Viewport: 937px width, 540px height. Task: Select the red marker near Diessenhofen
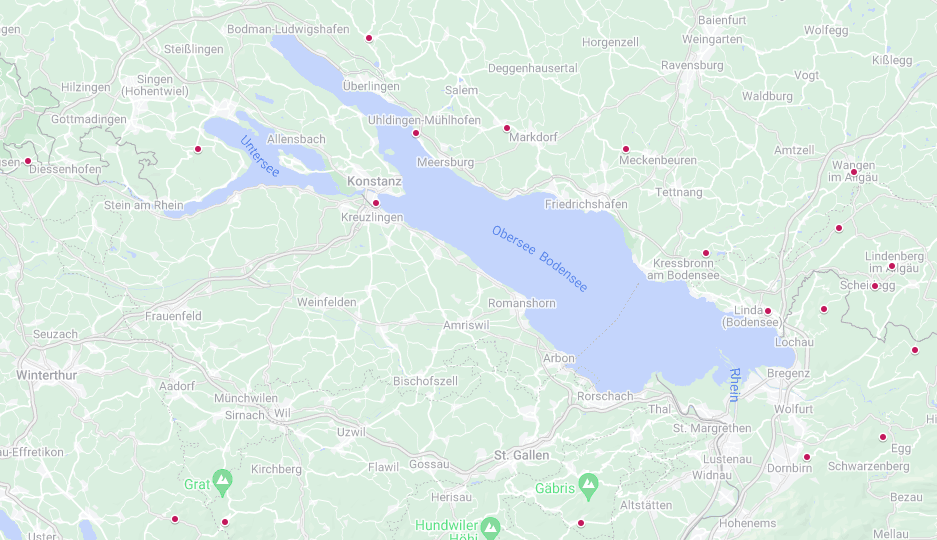(x=27, y=161)
